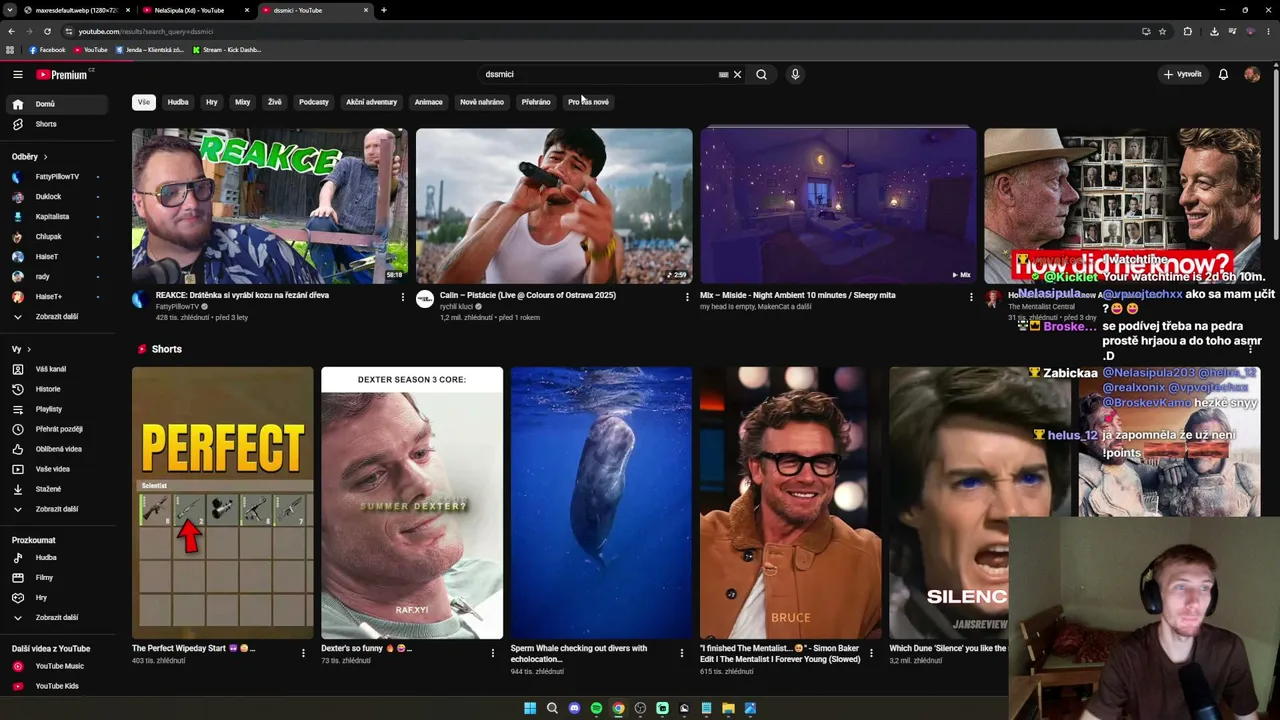Open the YouTube guide hamburger menu
The height and width of the screenshot is (720, 1280).
(17, 74)
